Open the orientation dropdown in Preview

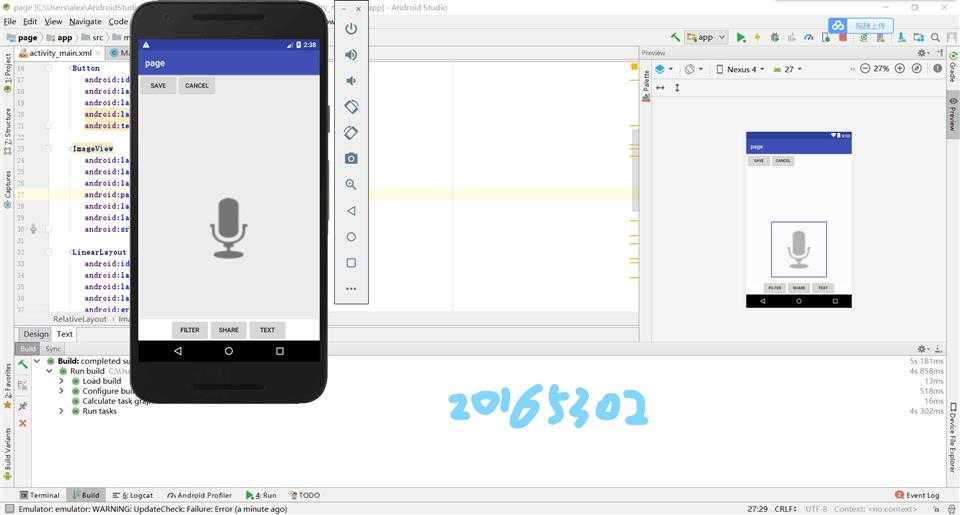coord(694,69)
